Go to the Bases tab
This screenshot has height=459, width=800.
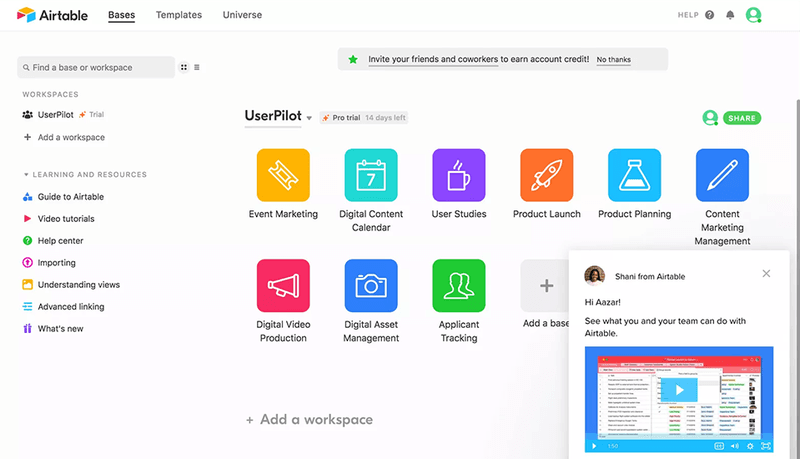(121, 15)
